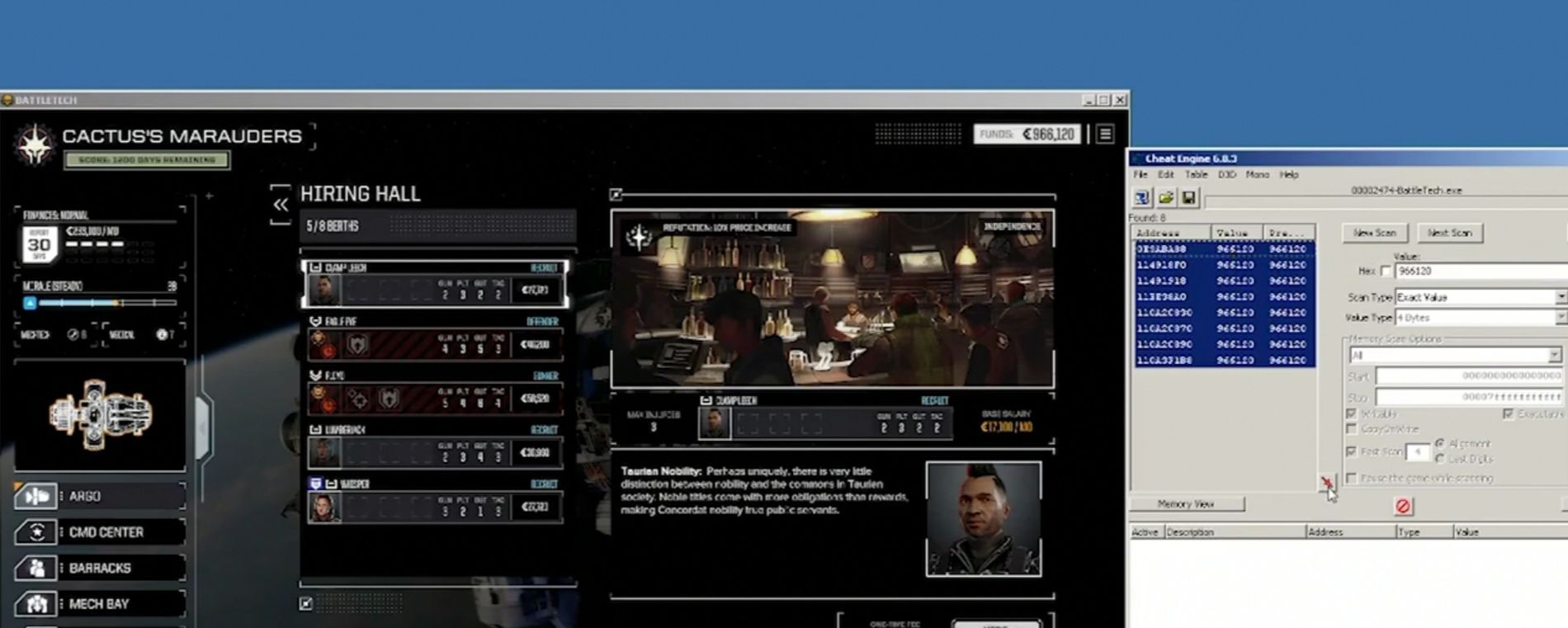
Task: Toggle the Writable checkbox
Action: 1351,413
